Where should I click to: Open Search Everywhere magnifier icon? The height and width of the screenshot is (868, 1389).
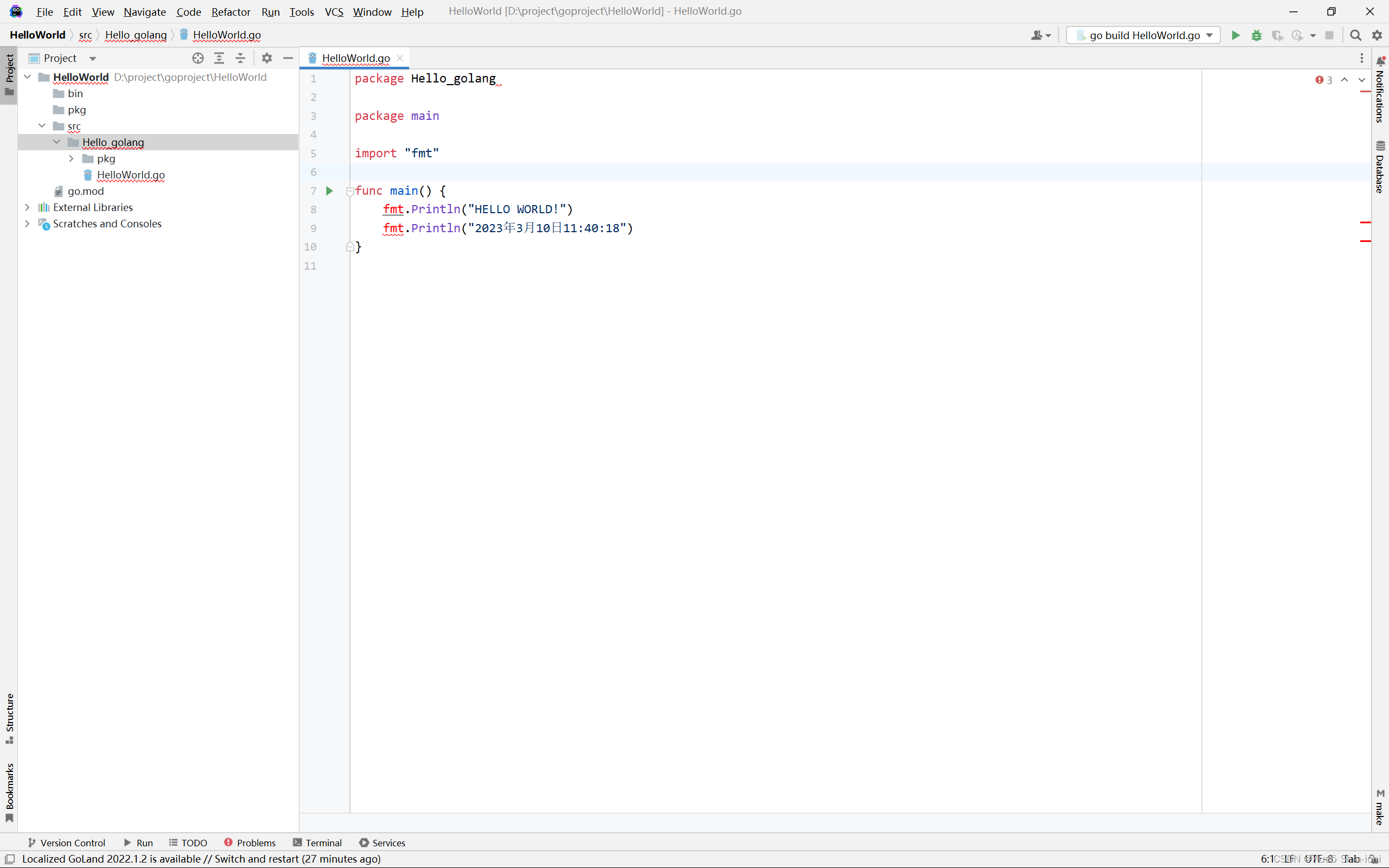coord(1356,35)
